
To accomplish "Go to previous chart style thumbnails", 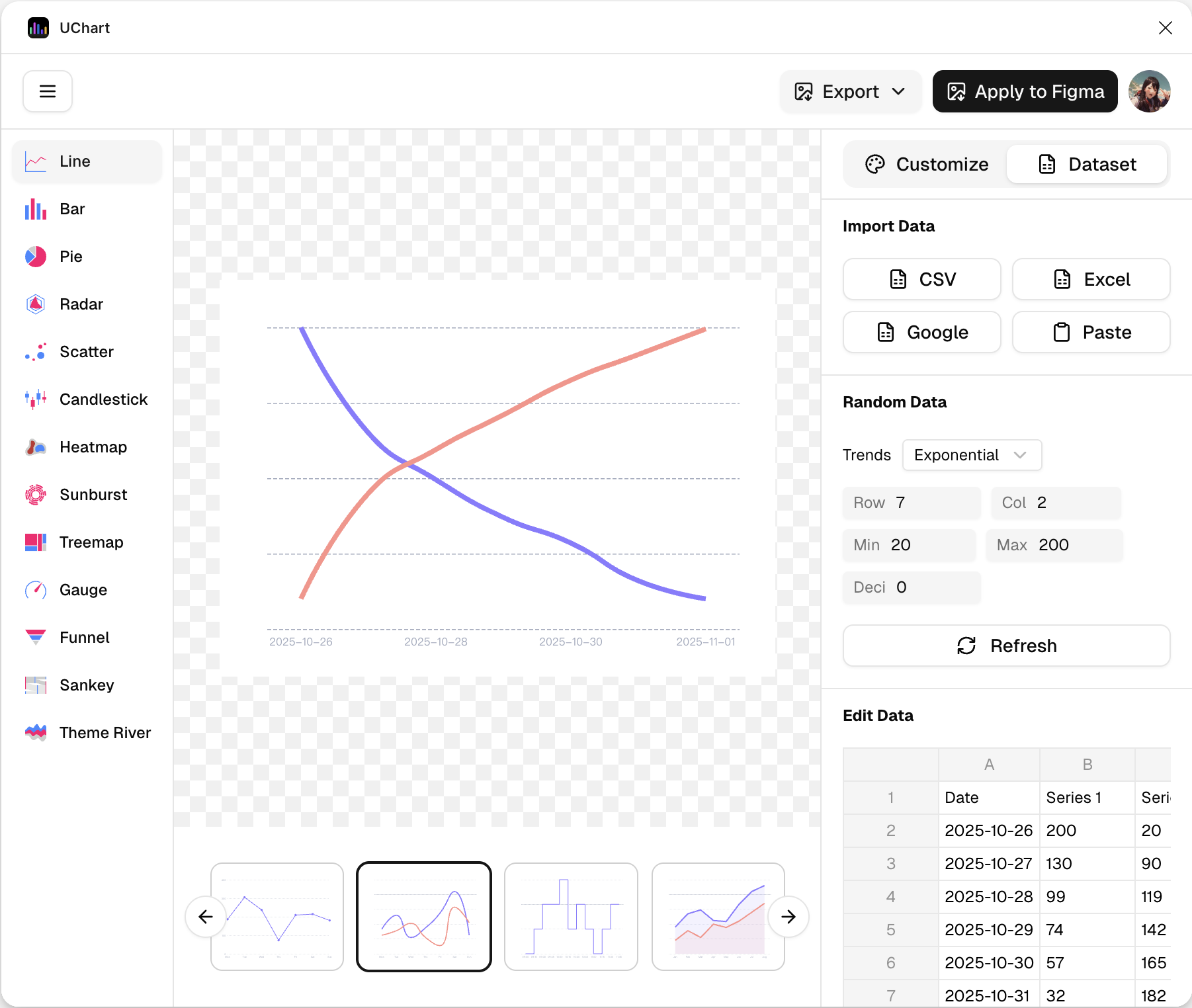I will point(206,917).
